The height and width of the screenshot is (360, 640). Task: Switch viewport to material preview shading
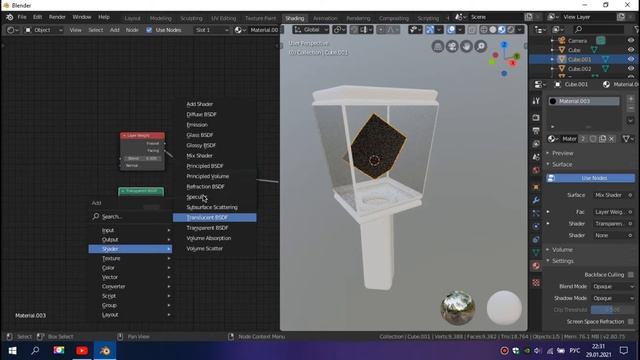pyautogui.click(x=502, y=29)
